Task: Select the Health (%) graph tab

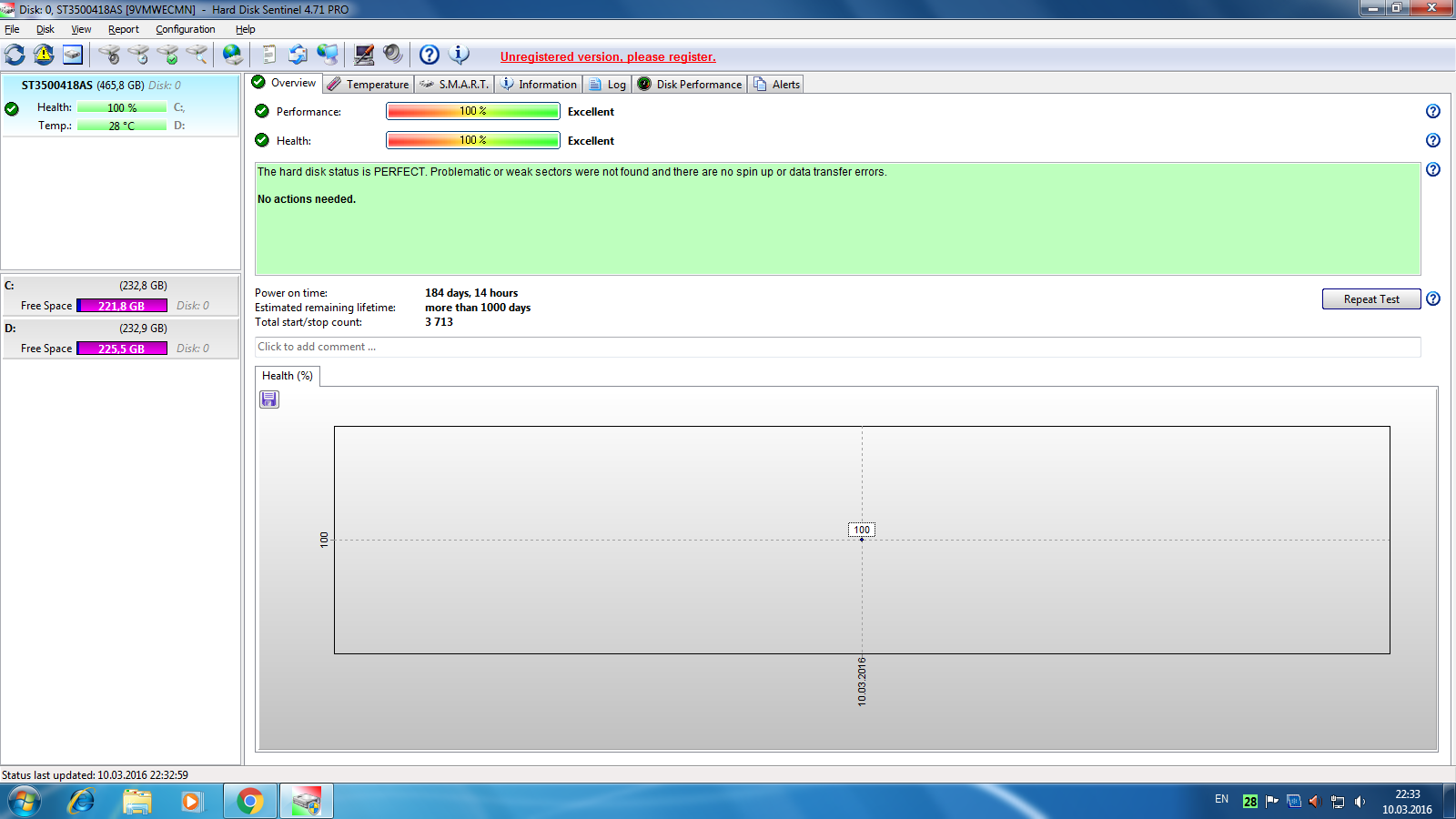Action: (287, 376)
